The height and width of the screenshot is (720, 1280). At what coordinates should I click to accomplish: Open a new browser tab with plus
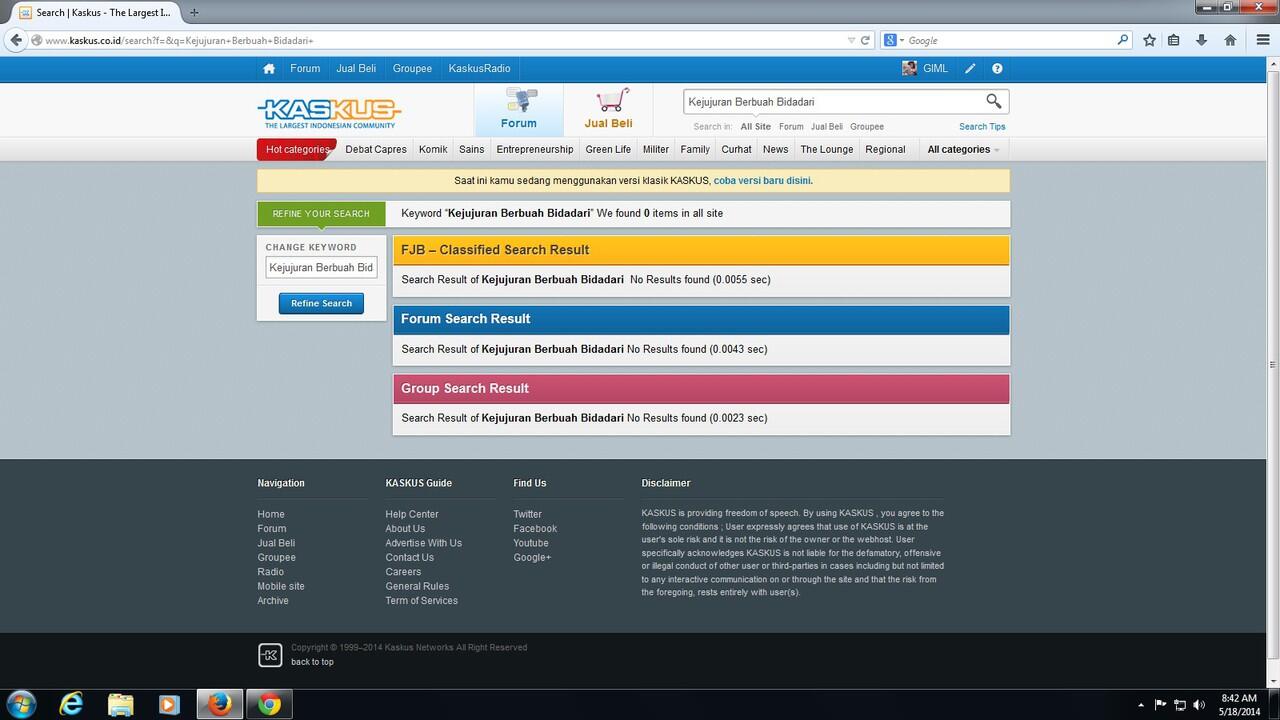(x=194, y=13)
